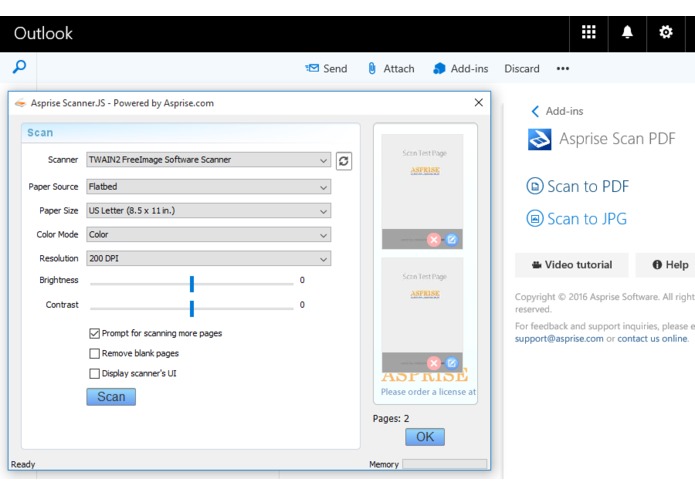Choose Scan to PDF option
The width and height of the screenshot is (695, 494).
click(x=577, y=186)
